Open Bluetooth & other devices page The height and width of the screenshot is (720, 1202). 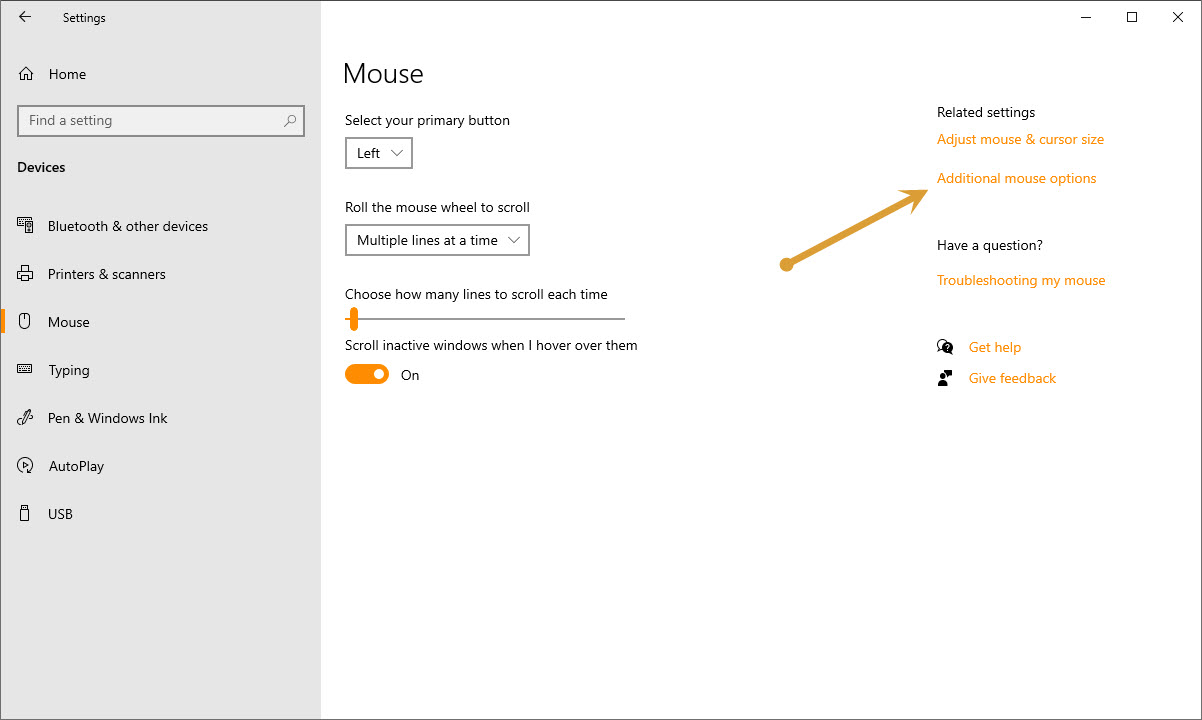click(x=128, y=226)
